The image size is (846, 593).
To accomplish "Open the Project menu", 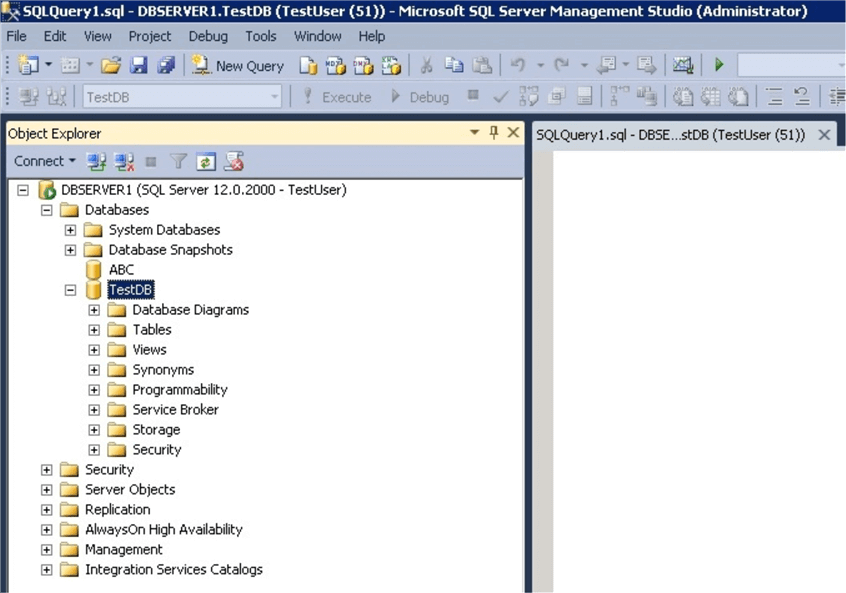I will click(149, 36).
